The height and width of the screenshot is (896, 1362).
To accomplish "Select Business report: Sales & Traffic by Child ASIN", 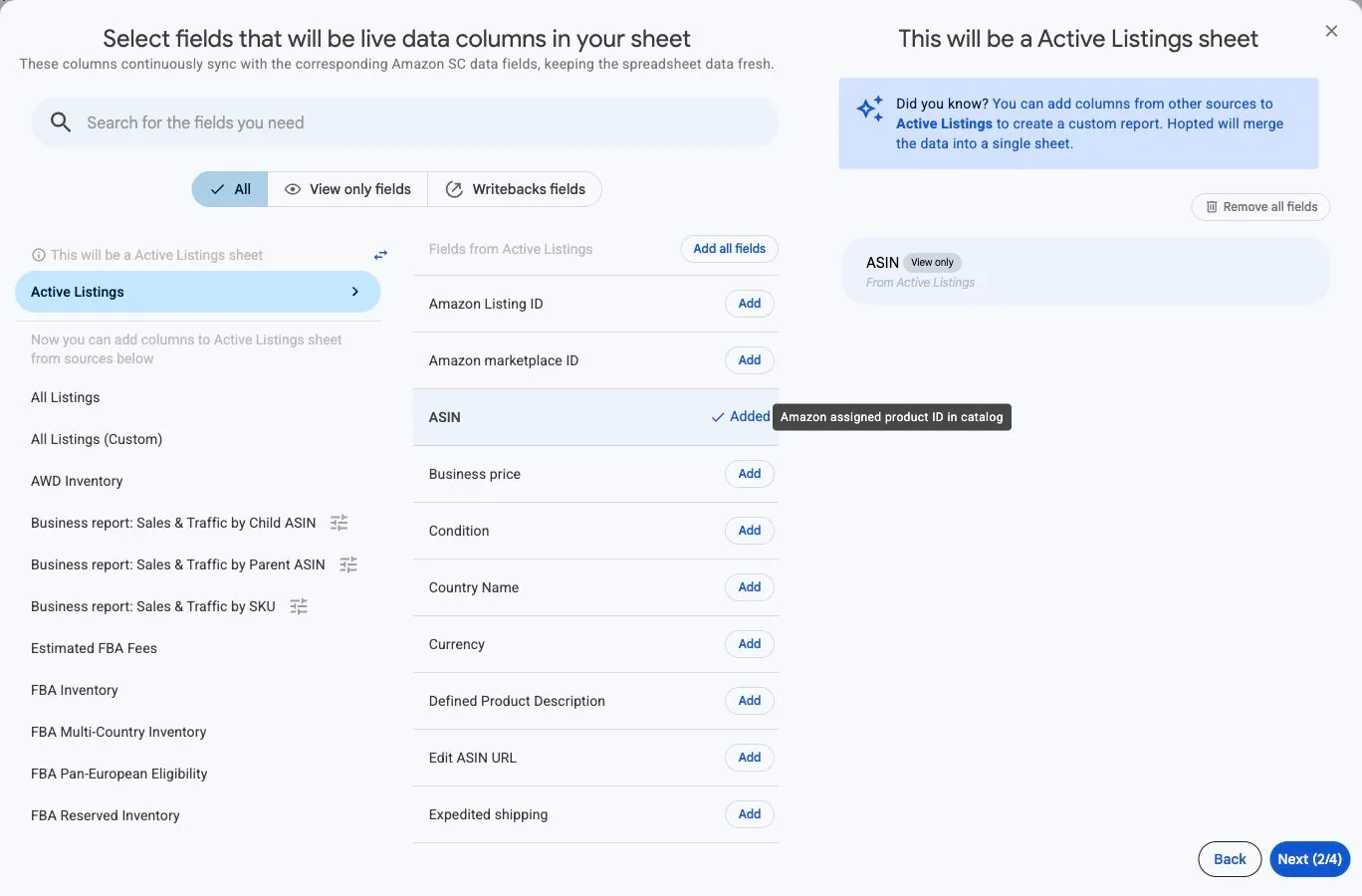I will [173, 523].
